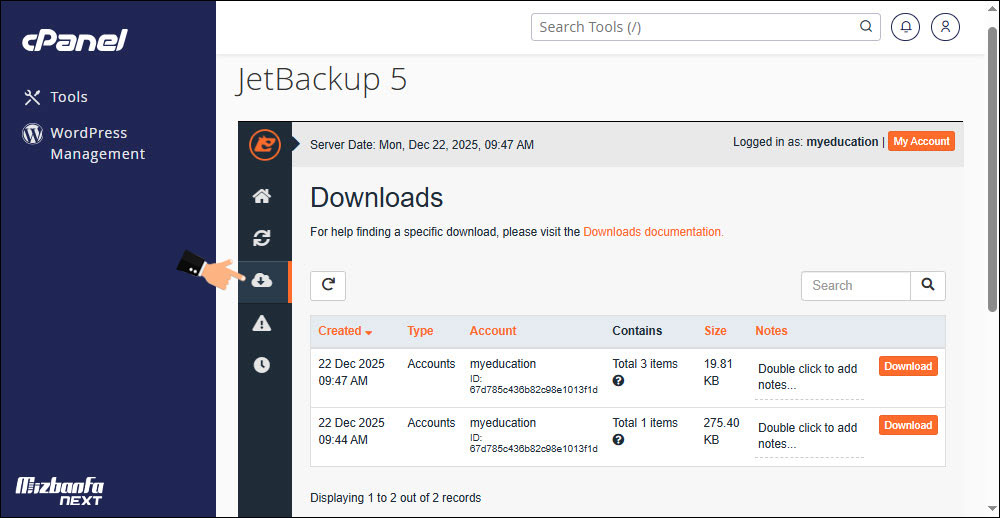Open the Restore & Download sync icon
The width and height of the screenshot is (1000, 518).
261,238
